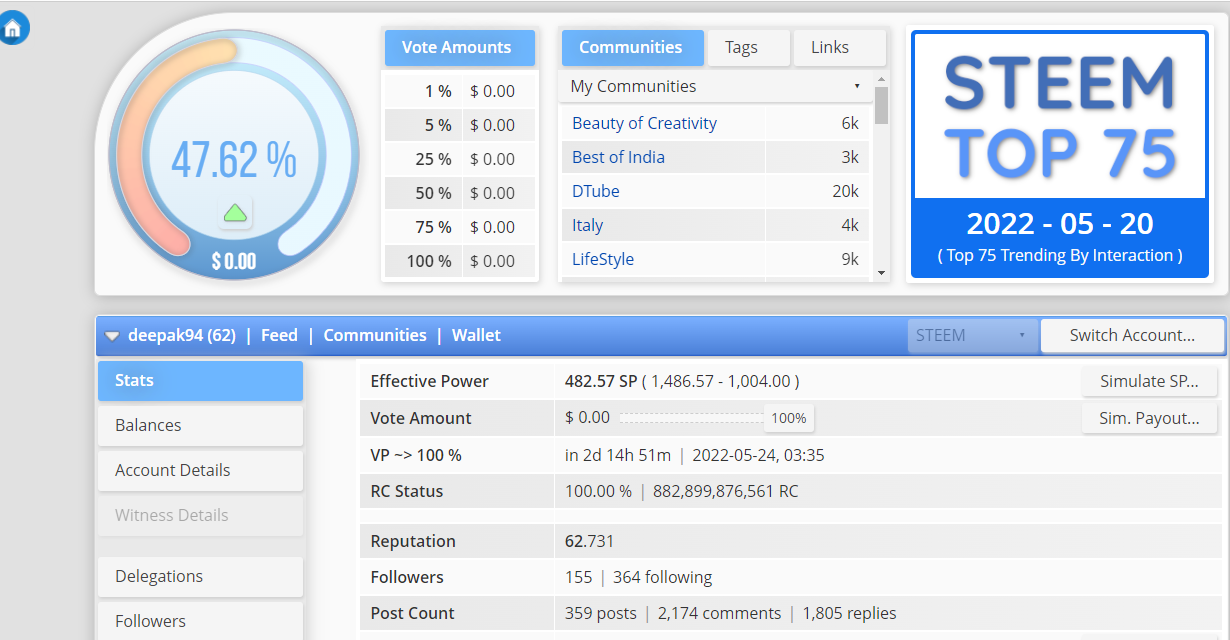The height and width of the screenshot is (640, 1230).
Task: Open the Account Details sidebar tab
Action: pos(200,470)
